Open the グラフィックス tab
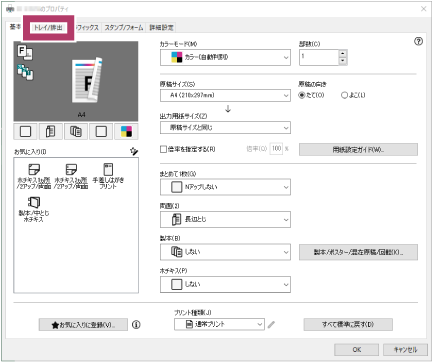 tap(87, 28)
